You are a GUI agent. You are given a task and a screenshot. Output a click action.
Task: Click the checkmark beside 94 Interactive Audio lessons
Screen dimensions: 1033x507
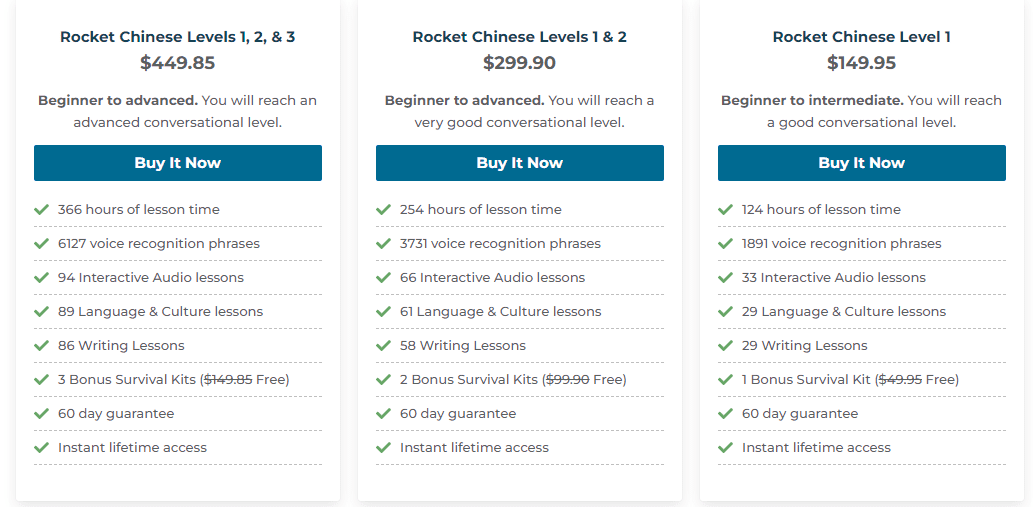pos(42,278)
